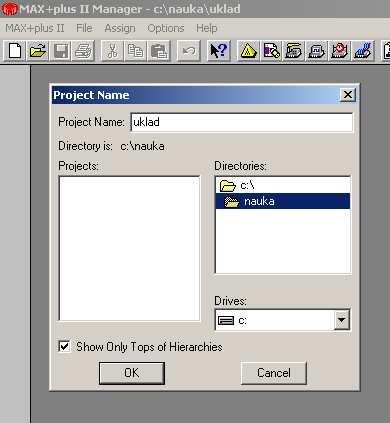Image resolution: width=390 pixels, height=423 pixels.
Task: Click the Open folder toolbar icon
Action: point(38,51)
